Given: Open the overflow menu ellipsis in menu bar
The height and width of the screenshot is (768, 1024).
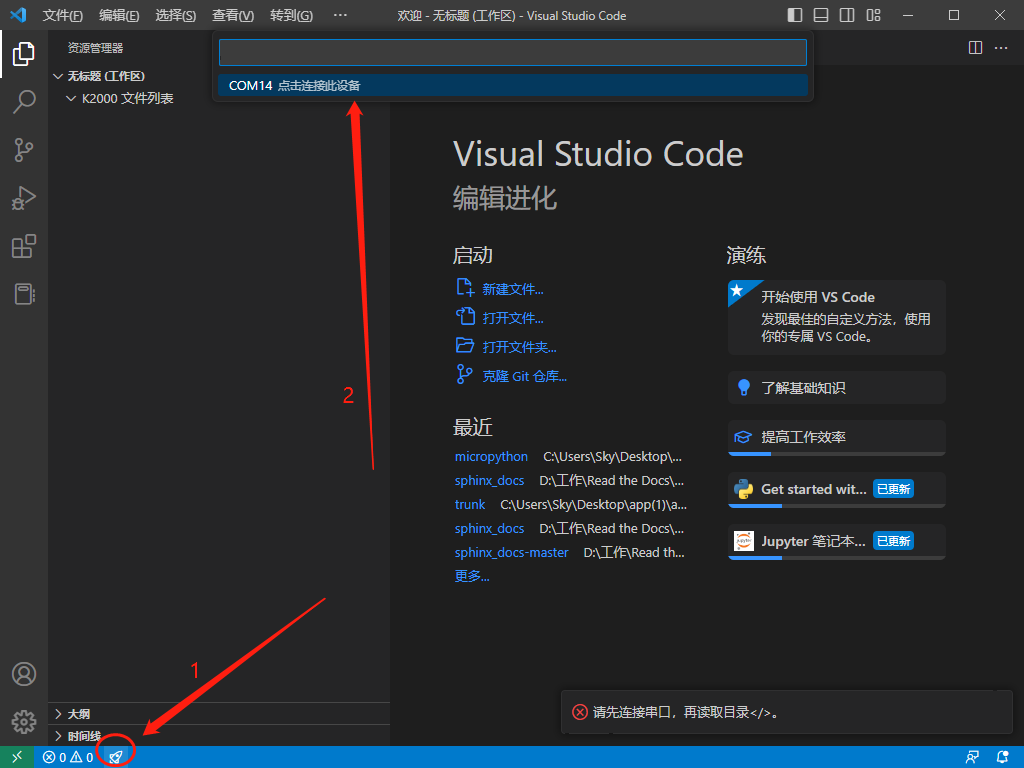Looking at the screenshot, I should point(340,15).
